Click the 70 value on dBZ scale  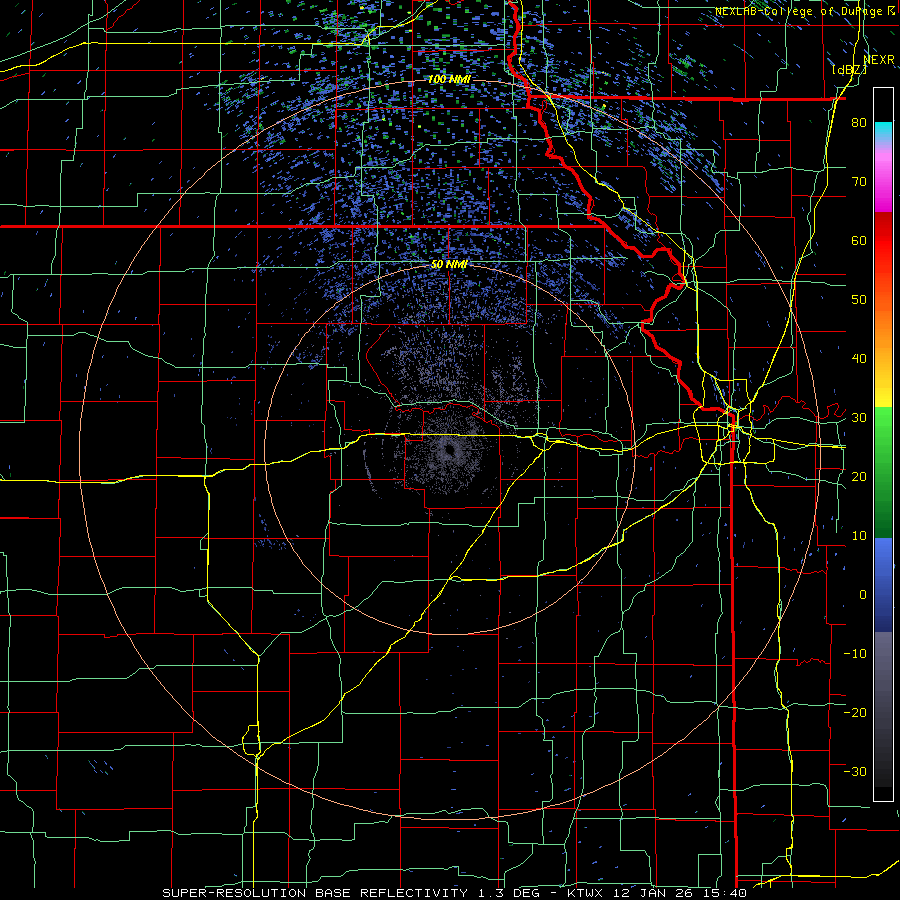[x=859, y=182]
